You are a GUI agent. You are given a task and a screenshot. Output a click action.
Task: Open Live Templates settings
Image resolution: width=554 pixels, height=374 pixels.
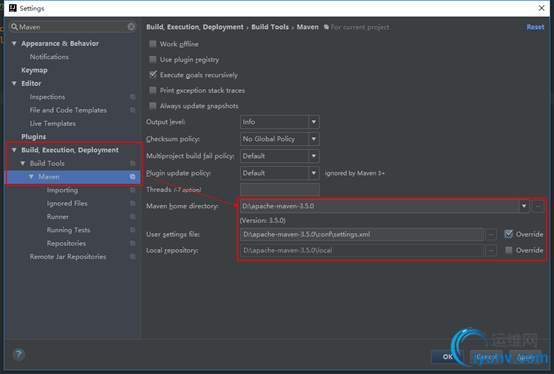point(53,124)
